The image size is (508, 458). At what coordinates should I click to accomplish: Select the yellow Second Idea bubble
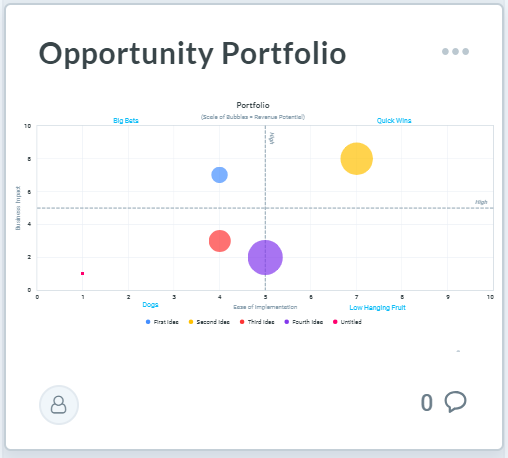click(356, 159)
